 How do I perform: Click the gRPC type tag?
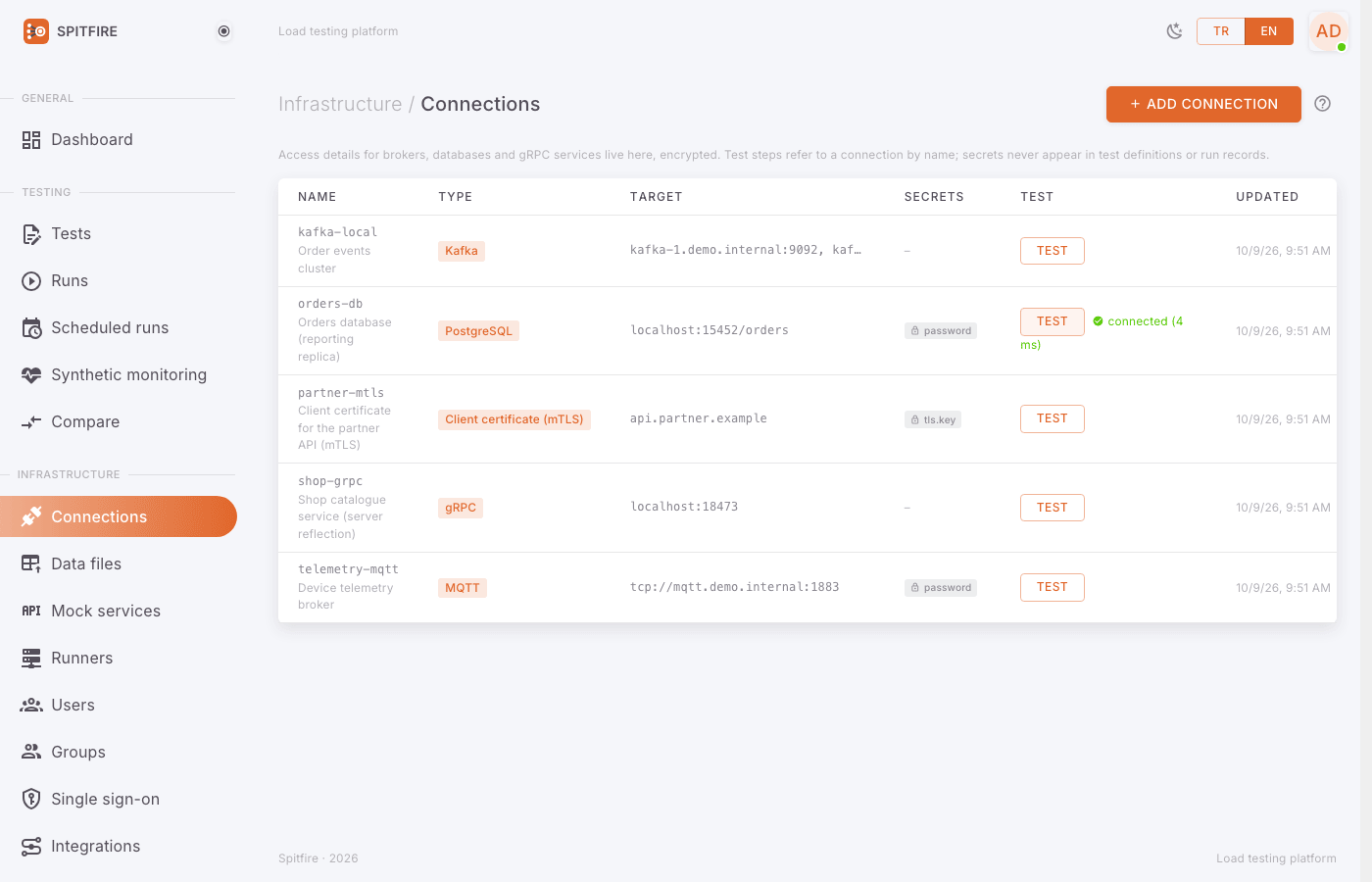(x=461, y=508)
